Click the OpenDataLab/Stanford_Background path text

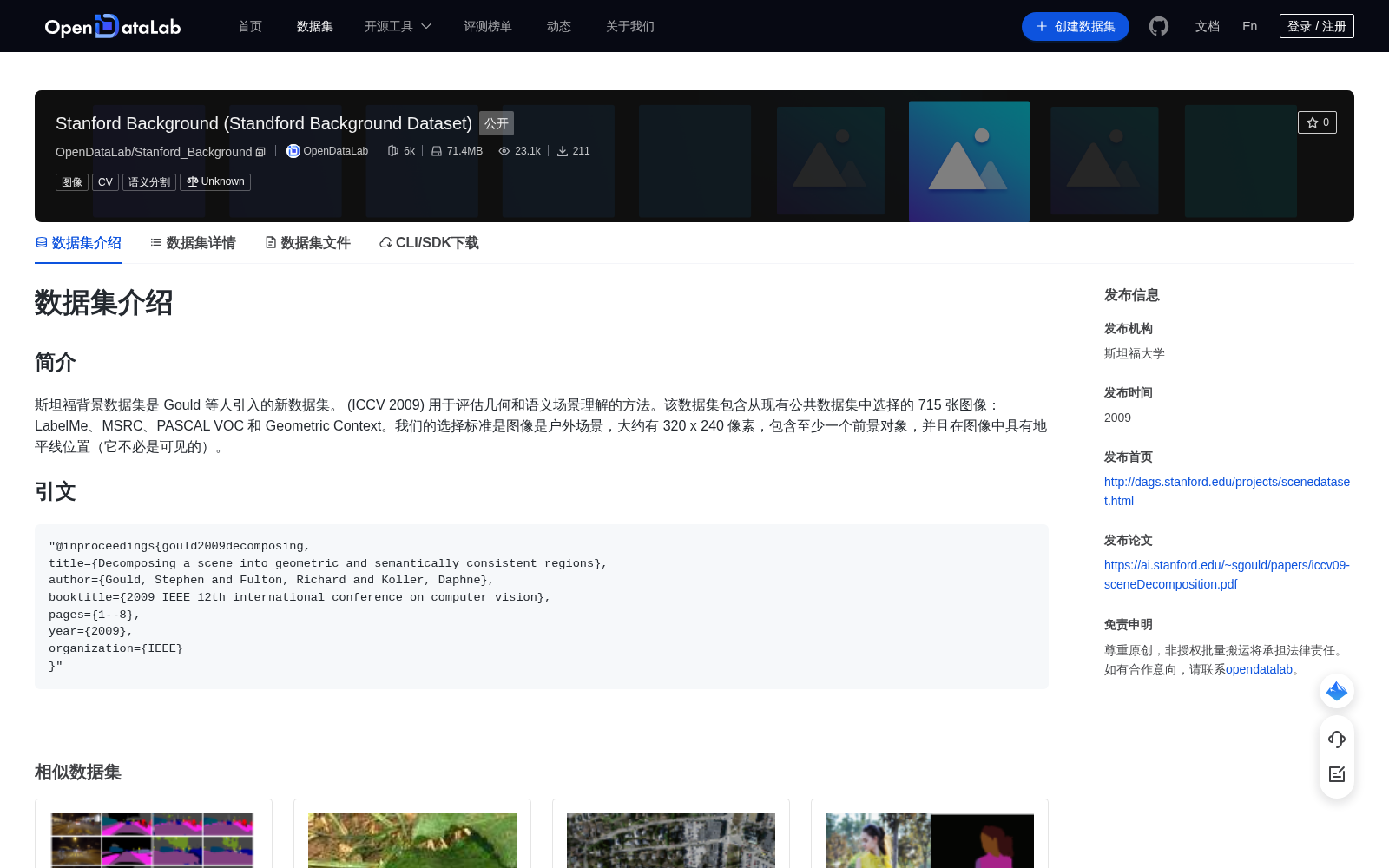(154, 152)
